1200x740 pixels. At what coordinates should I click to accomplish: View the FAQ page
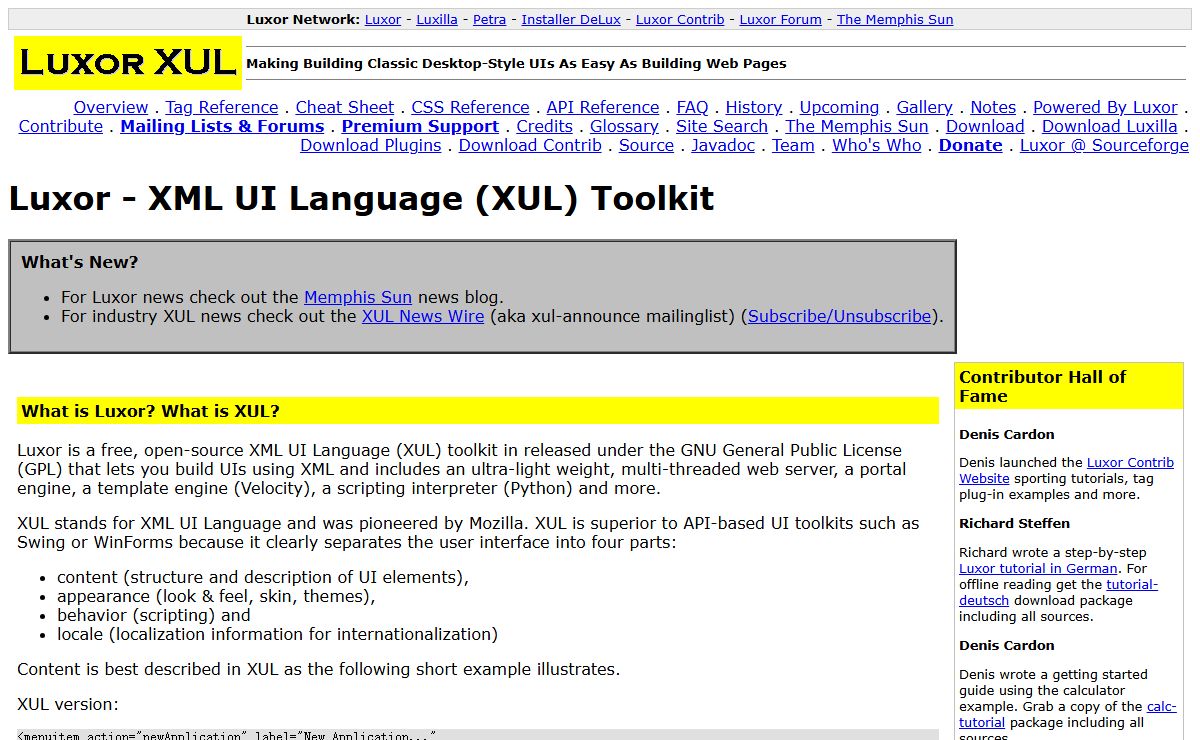pos(692,107)
